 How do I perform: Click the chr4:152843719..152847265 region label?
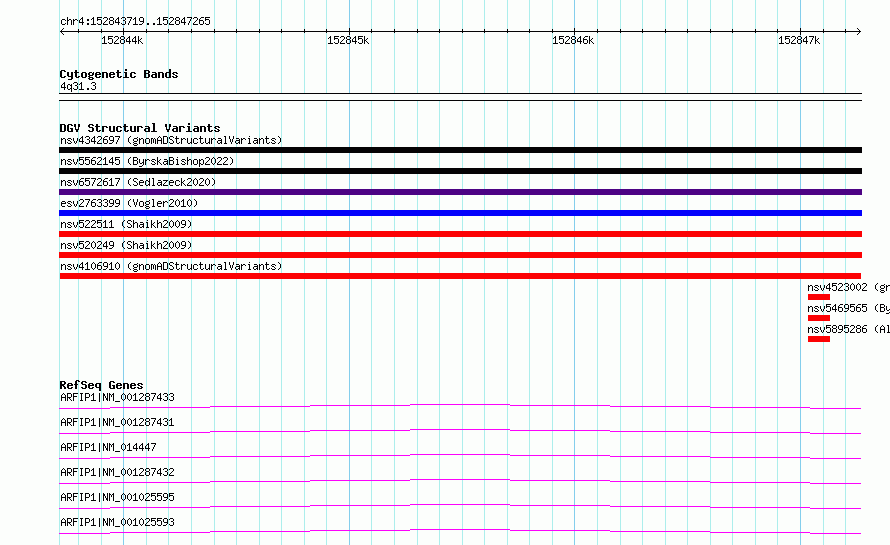135,21
